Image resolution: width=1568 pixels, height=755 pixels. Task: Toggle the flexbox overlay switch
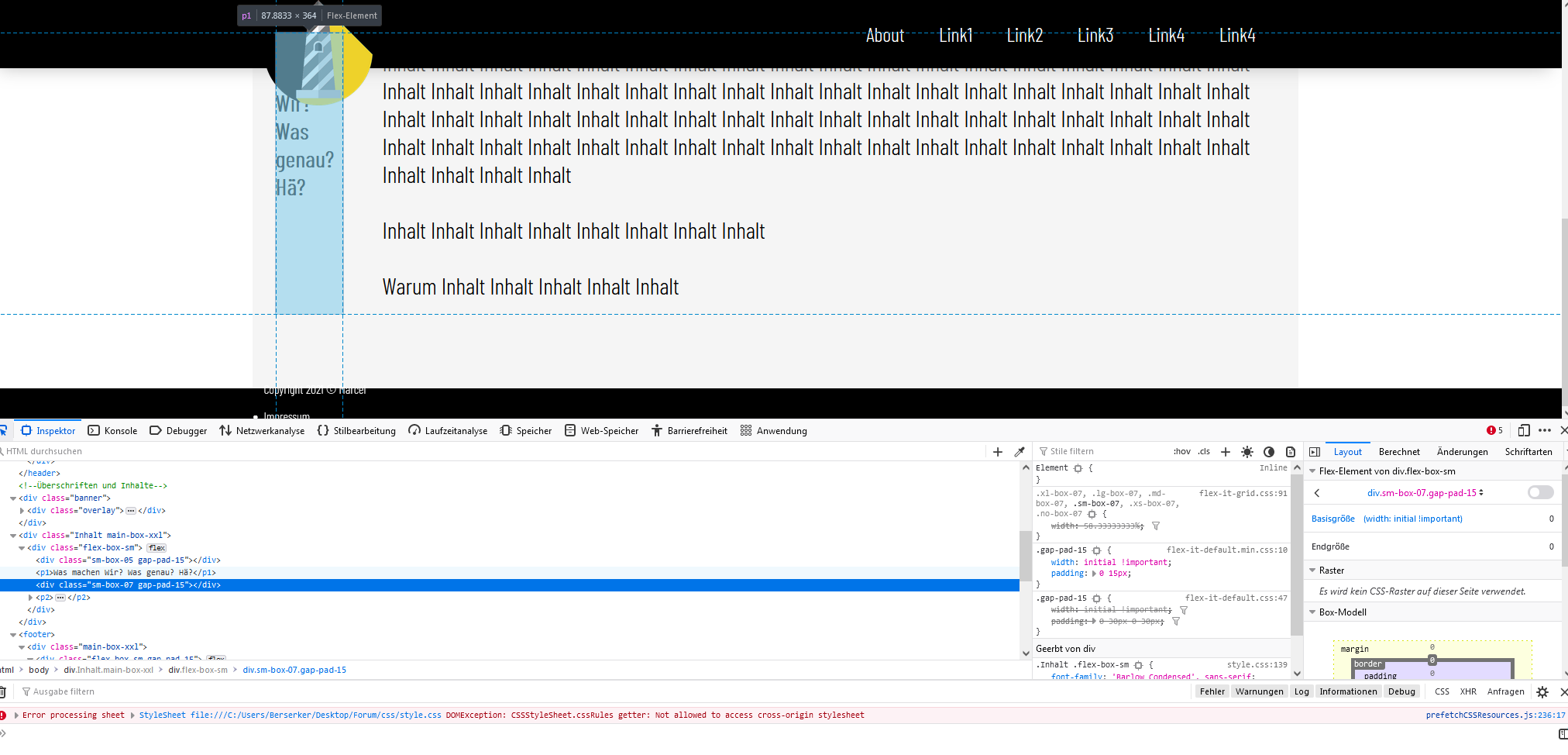point(1540,492)
